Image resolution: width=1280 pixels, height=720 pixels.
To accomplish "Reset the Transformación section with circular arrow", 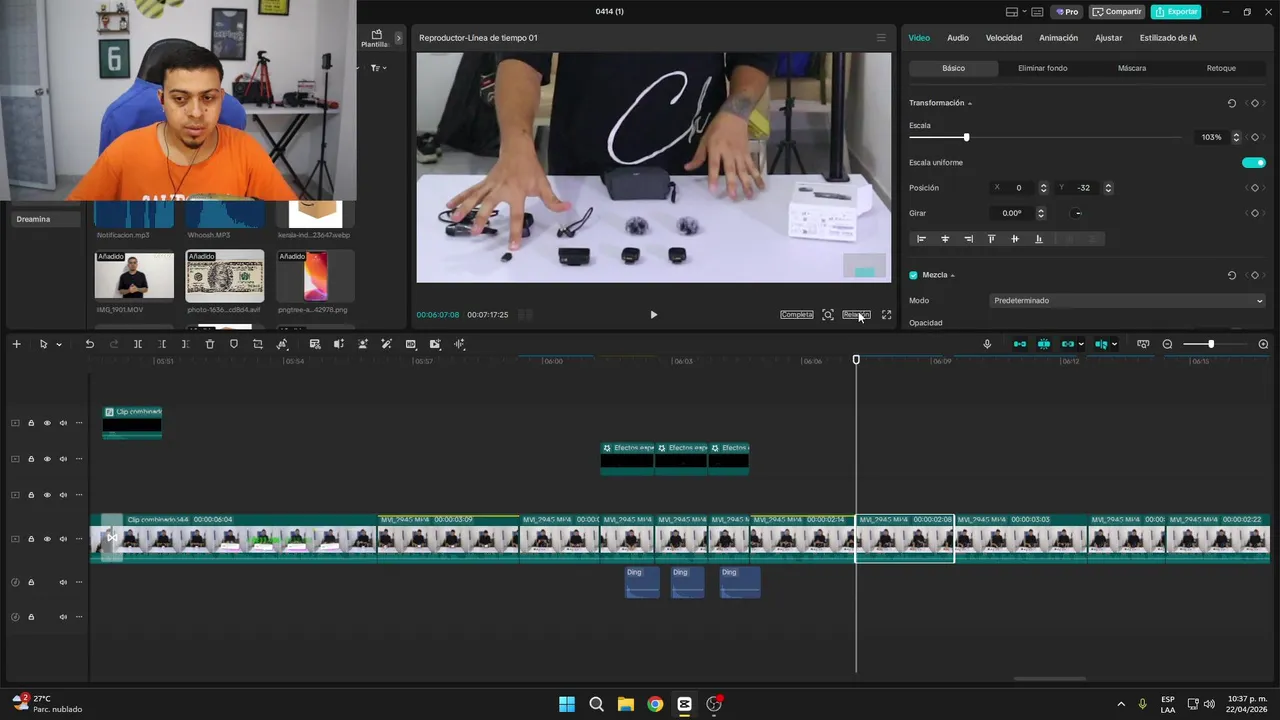I will (x=1232, y=103).
